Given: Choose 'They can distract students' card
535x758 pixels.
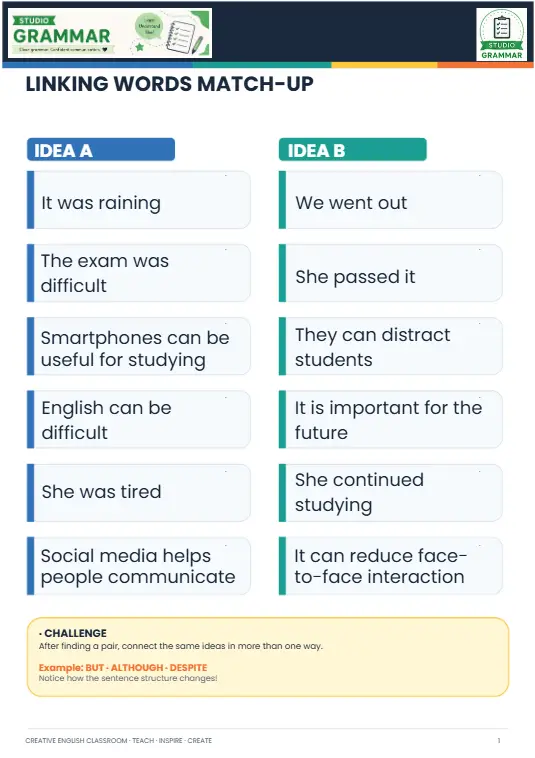Looking at the screenshot, I should (x=390, y=346).
